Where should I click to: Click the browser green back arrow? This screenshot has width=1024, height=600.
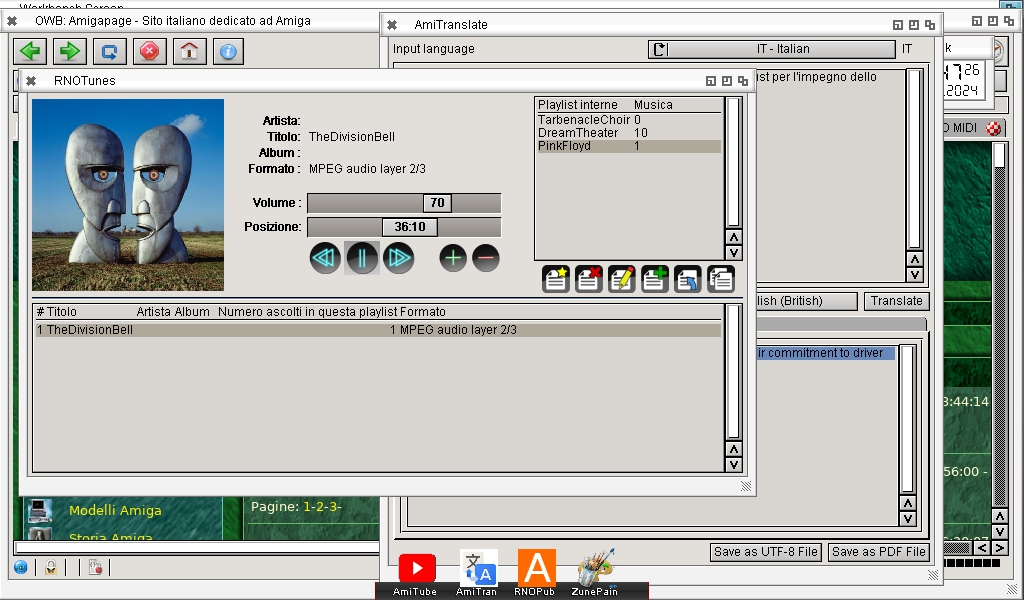point(32,51)
